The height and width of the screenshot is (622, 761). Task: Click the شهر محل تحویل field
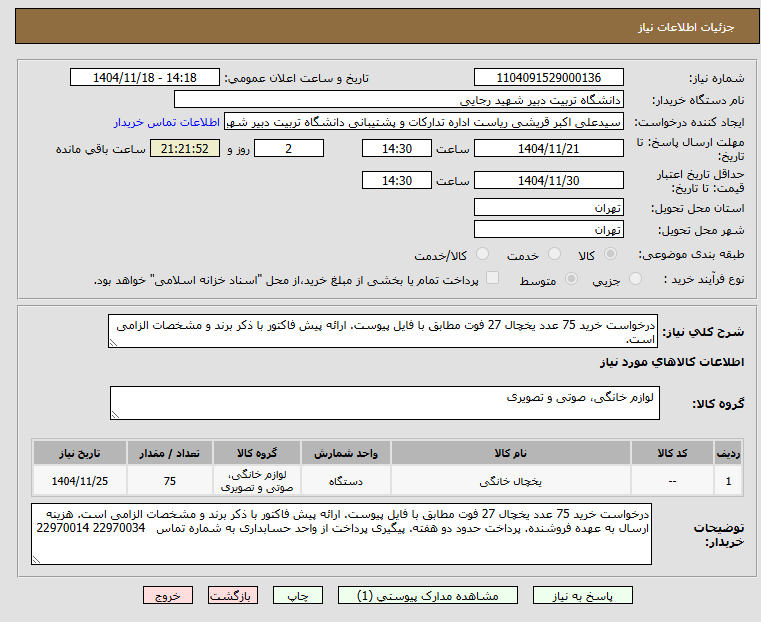(548, 229)
